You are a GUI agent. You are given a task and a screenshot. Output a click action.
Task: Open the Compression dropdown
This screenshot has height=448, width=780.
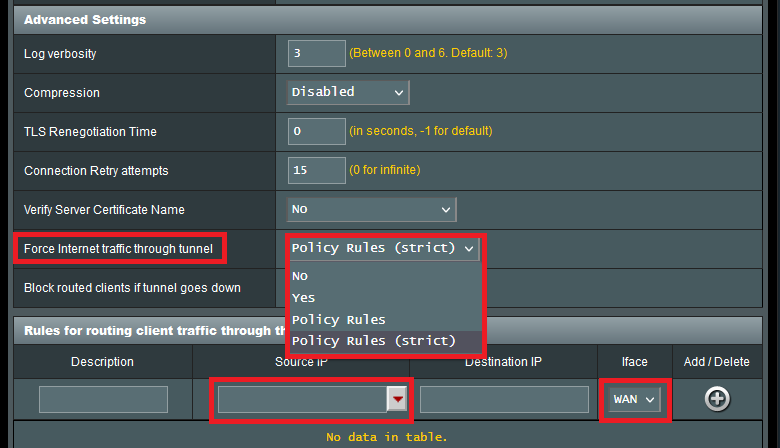point(348,92)
